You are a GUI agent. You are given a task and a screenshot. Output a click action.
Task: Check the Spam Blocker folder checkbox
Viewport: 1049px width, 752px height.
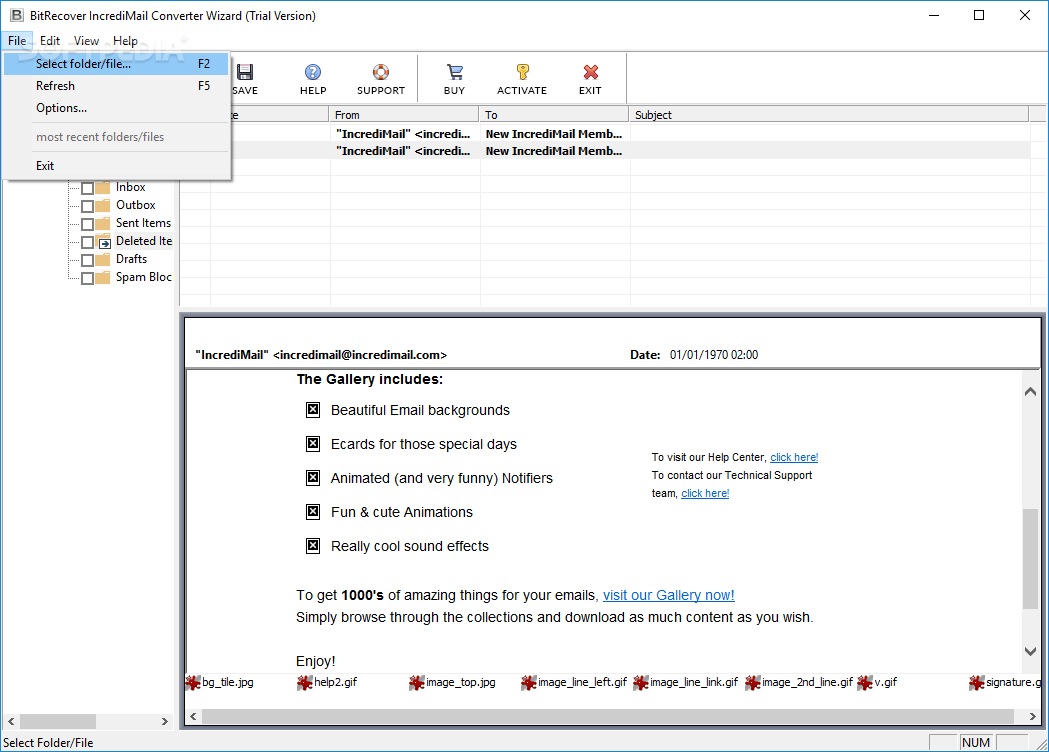click(87, 278)
